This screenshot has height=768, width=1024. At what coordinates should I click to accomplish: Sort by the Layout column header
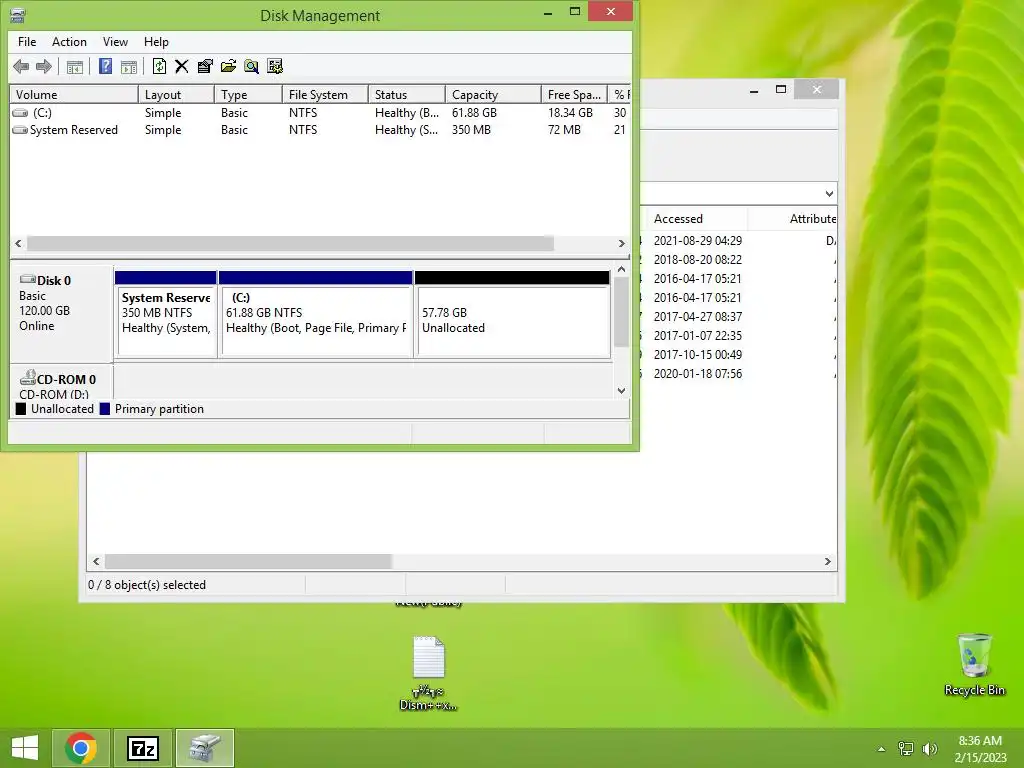(x=176, y=95)
